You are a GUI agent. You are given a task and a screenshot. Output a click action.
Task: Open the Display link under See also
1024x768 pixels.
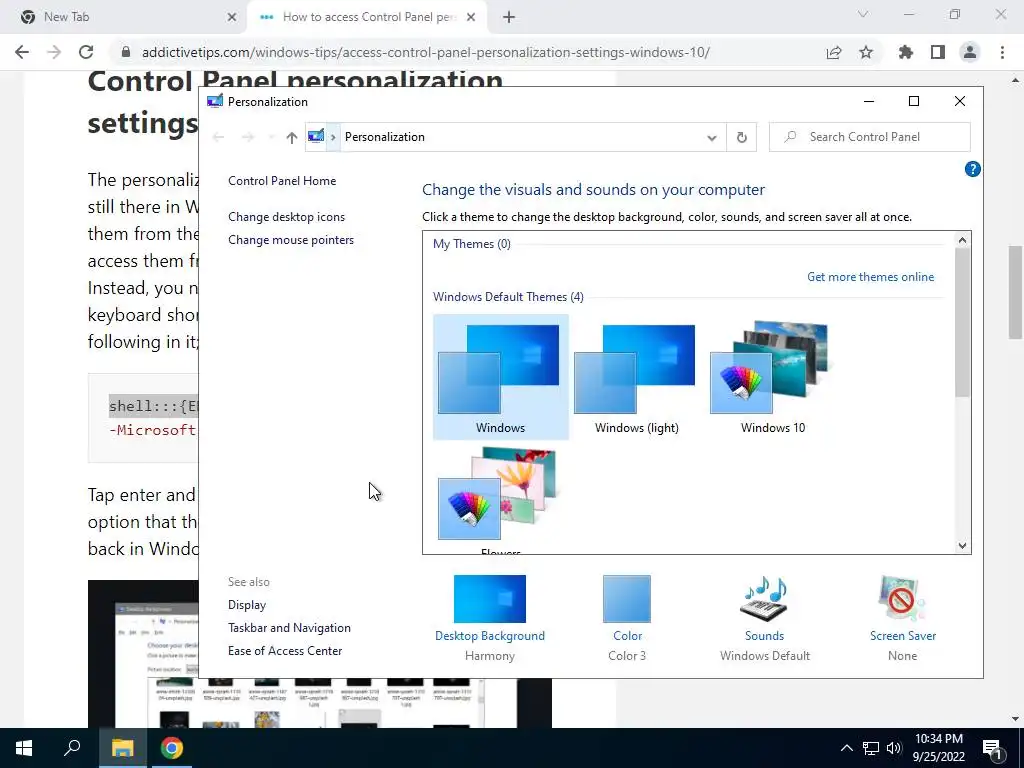coord(247,605)
